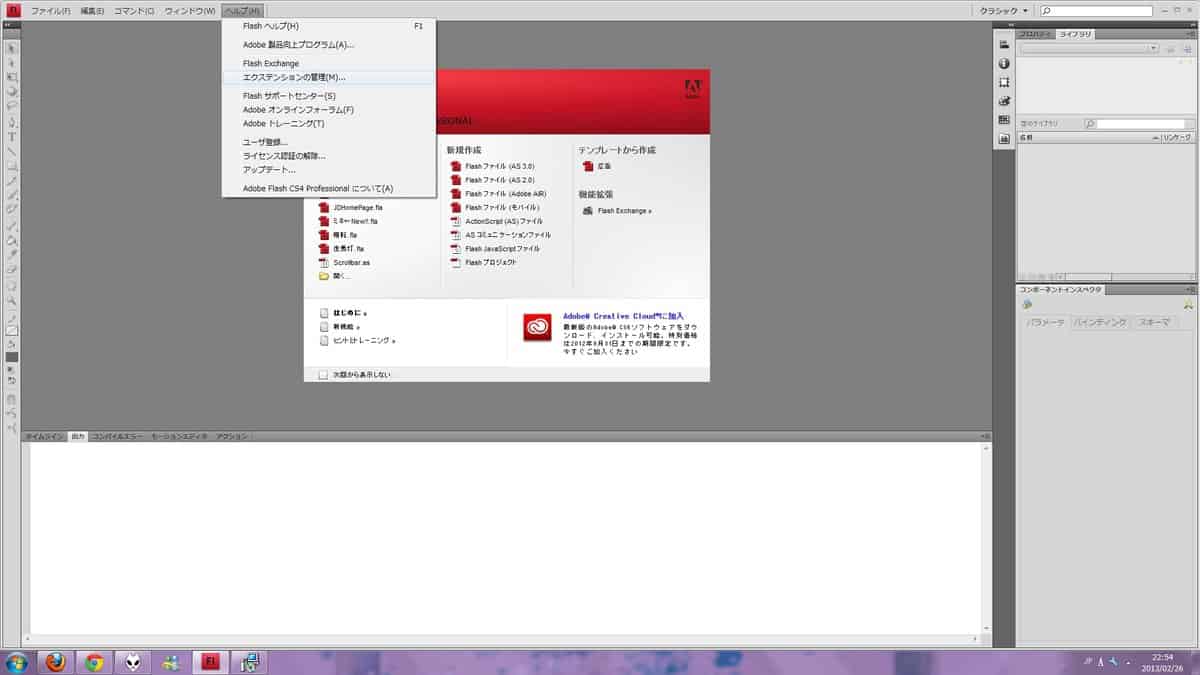Open the Transform panel icon
This screenshot has height=675, width=1200.
coord(1004,82)
